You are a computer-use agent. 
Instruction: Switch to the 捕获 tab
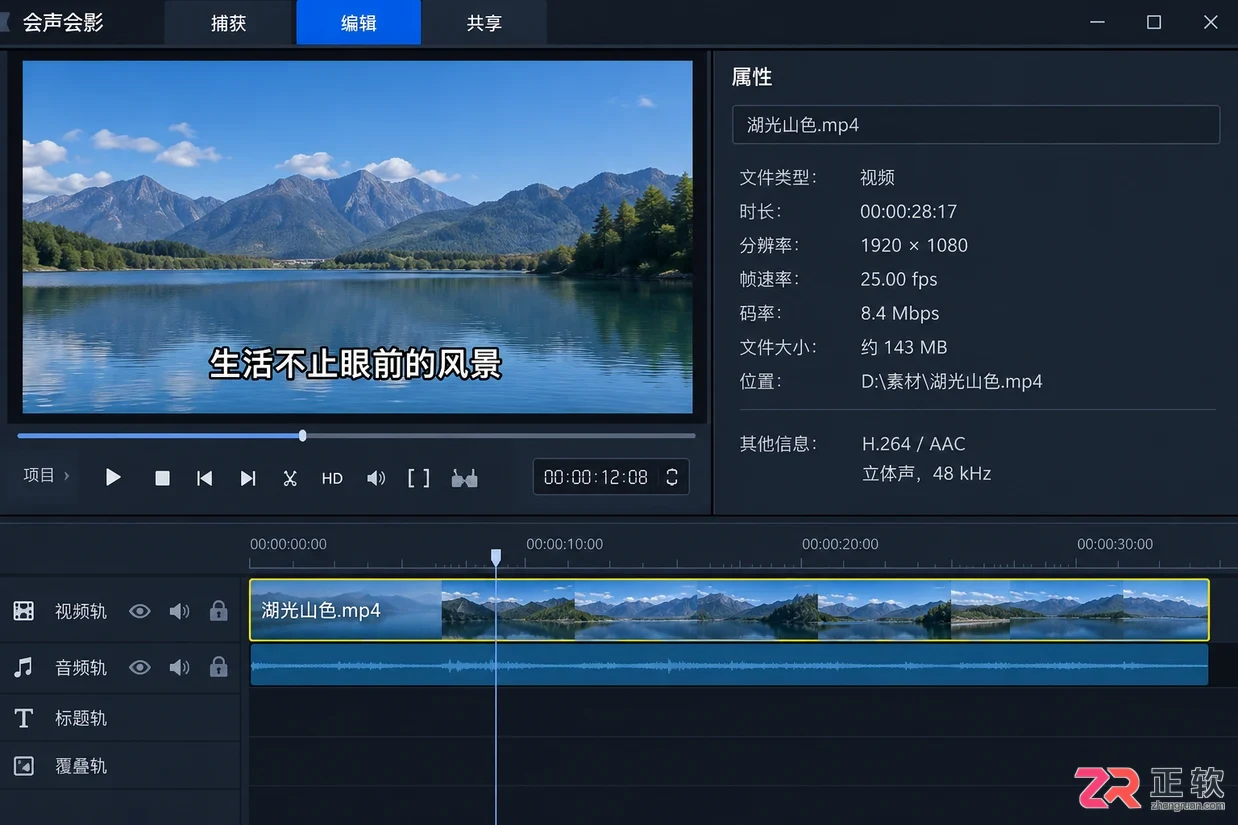click(x=228, y=23)
